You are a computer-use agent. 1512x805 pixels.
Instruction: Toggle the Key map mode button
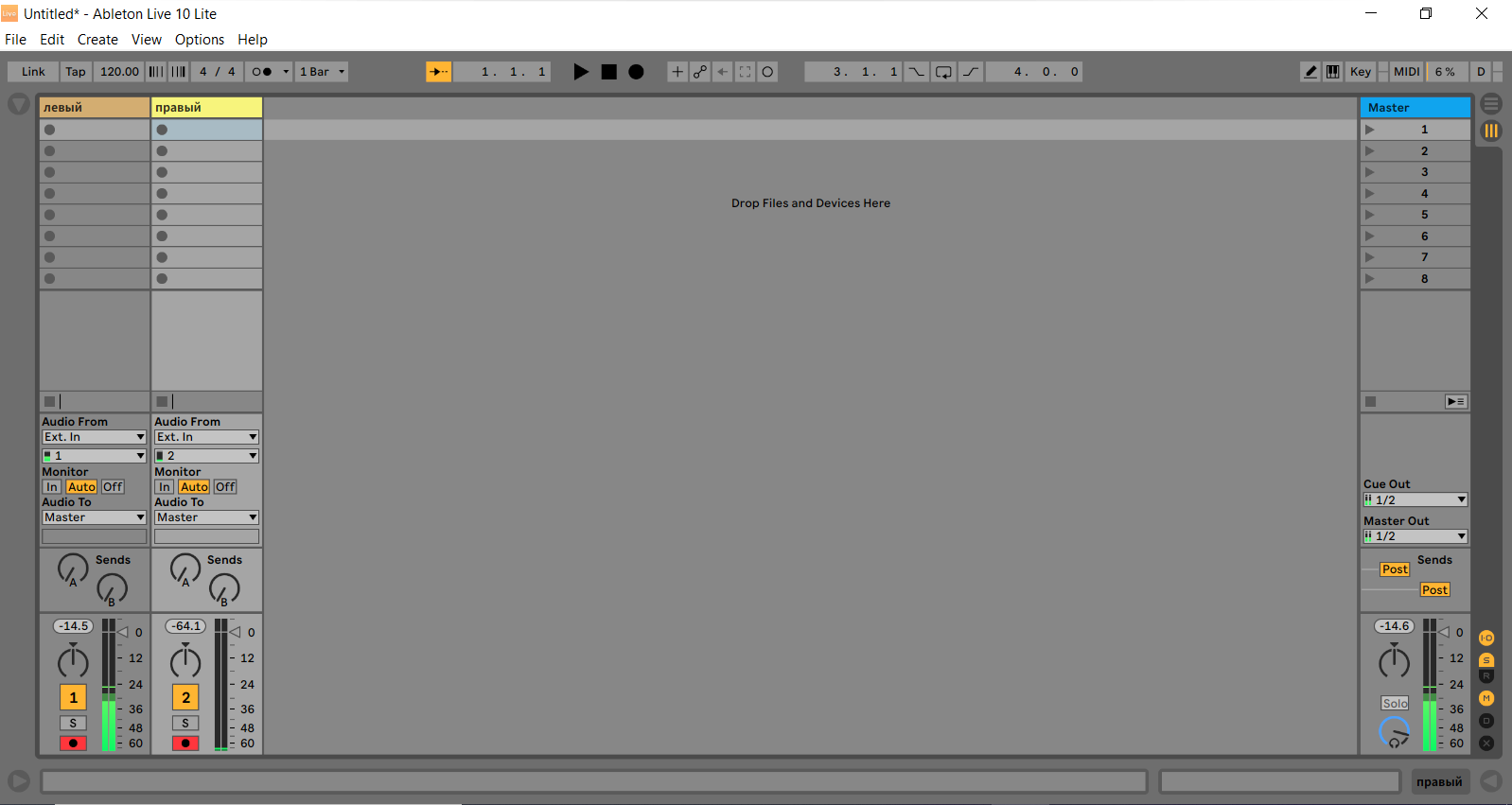(1361, 72)
